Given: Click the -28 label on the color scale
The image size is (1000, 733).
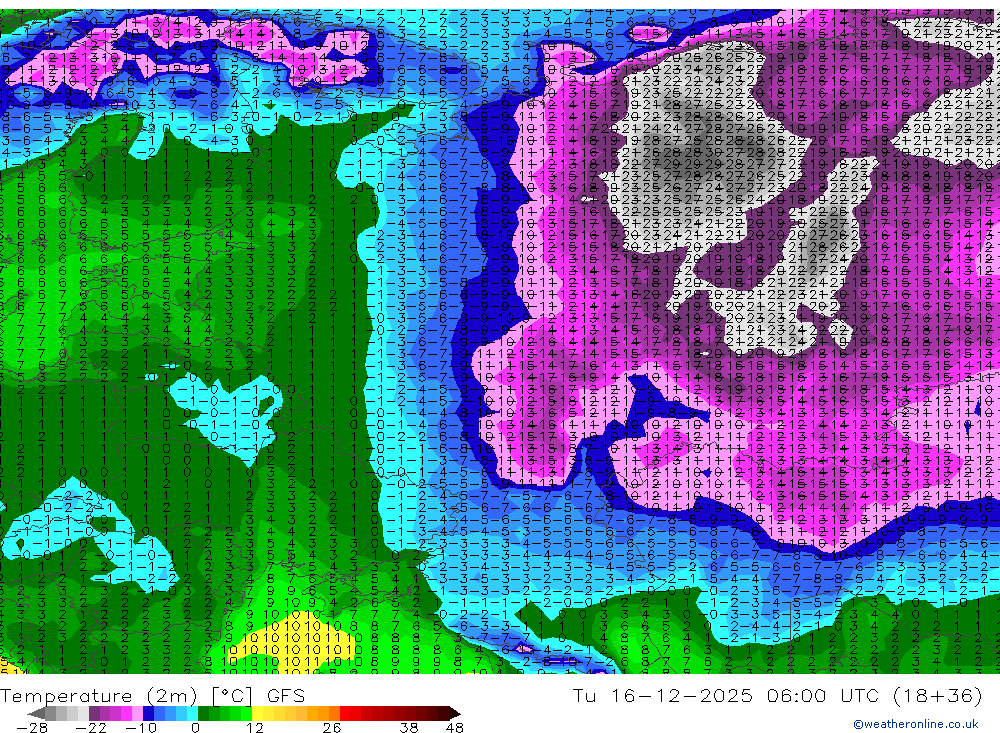Looking at the screenshot, I should tap(32, 727).
